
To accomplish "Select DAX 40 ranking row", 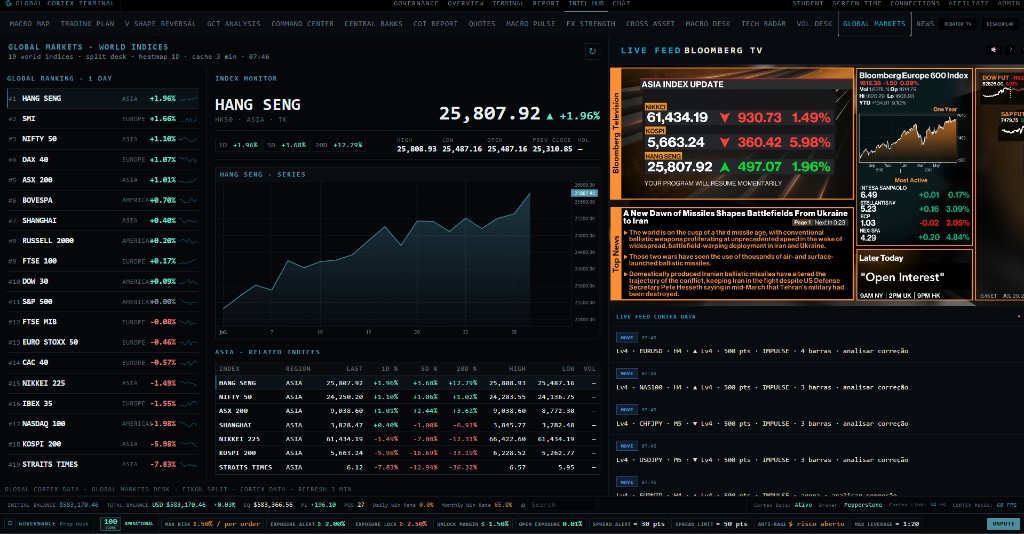I will pos(102,159).
